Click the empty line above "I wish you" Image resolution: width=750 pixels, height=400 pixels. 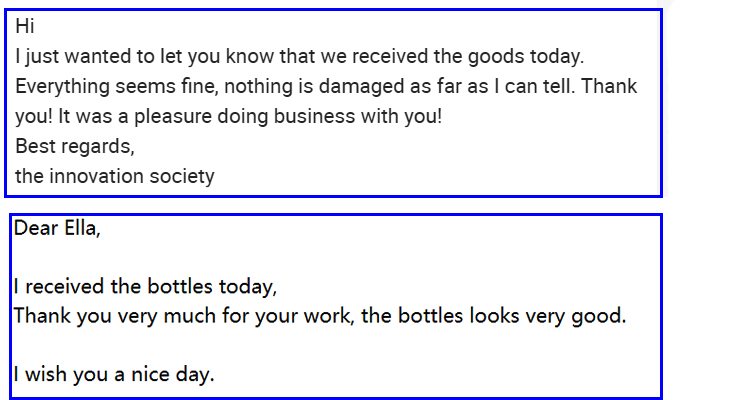(300, 347)
